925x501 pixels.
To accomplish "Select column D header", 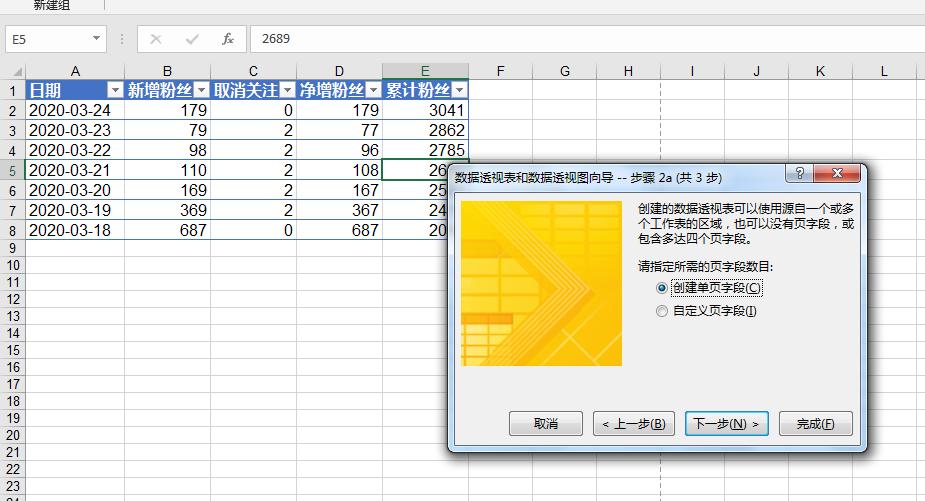I will (x=339, y=71).
